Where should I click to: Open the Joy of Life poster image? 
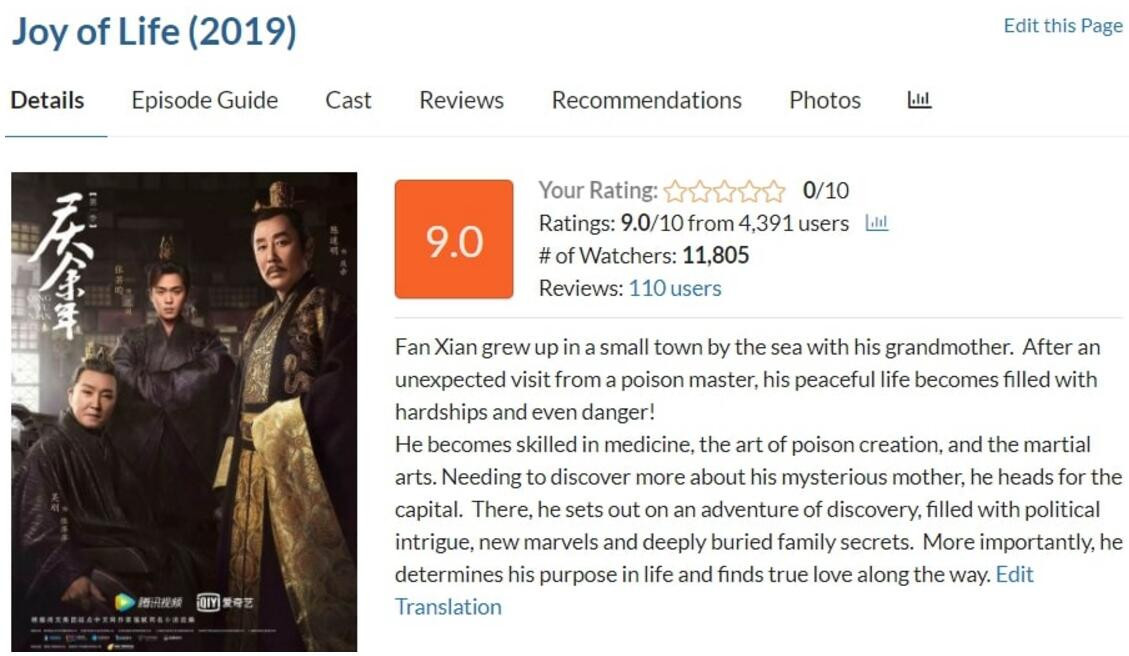click(184, 412)
